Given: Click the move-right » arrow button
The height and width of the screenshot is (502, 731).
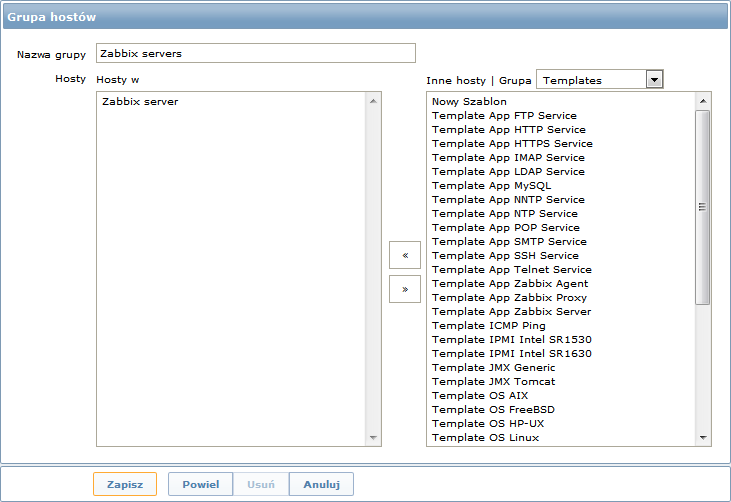Looking at the screenshot, I should click(x=405, y=289).
